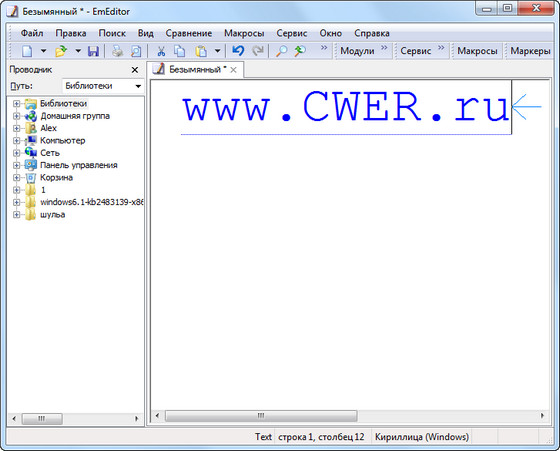Screen dimensions: 560x451
Task: Expand the Сеть tree node
Action: [x=16, y=153]
